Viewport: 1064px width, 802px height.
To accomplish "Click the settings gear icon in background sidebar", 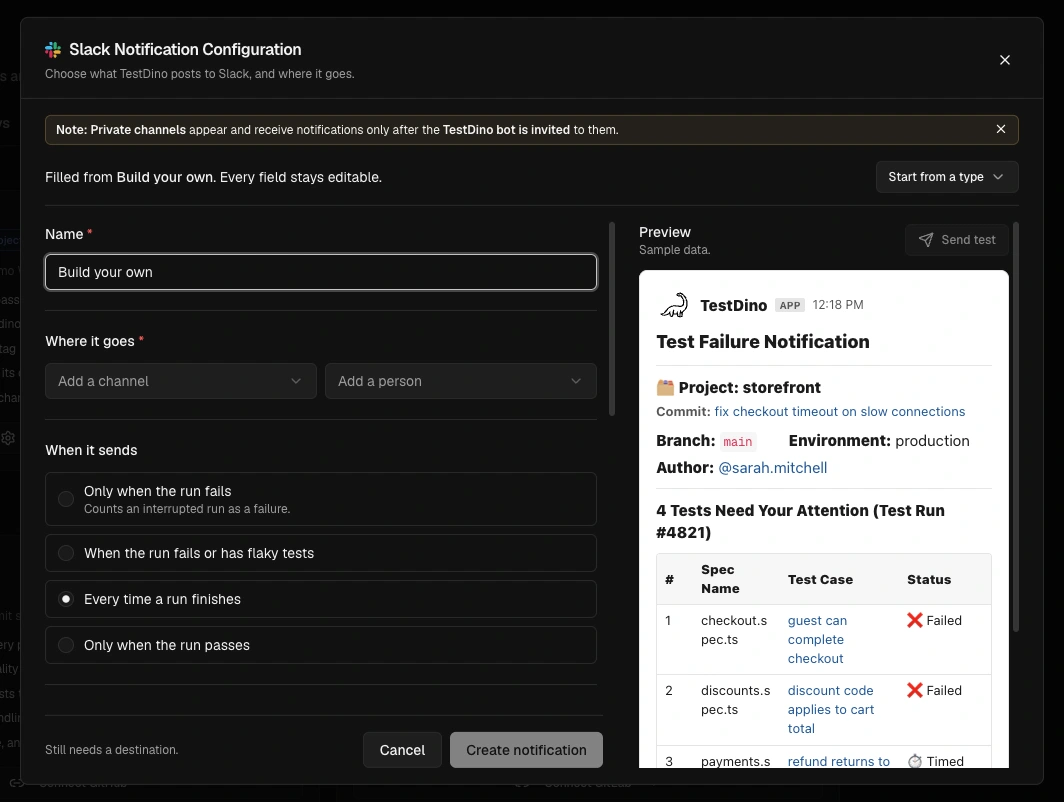I will point(8,438).
